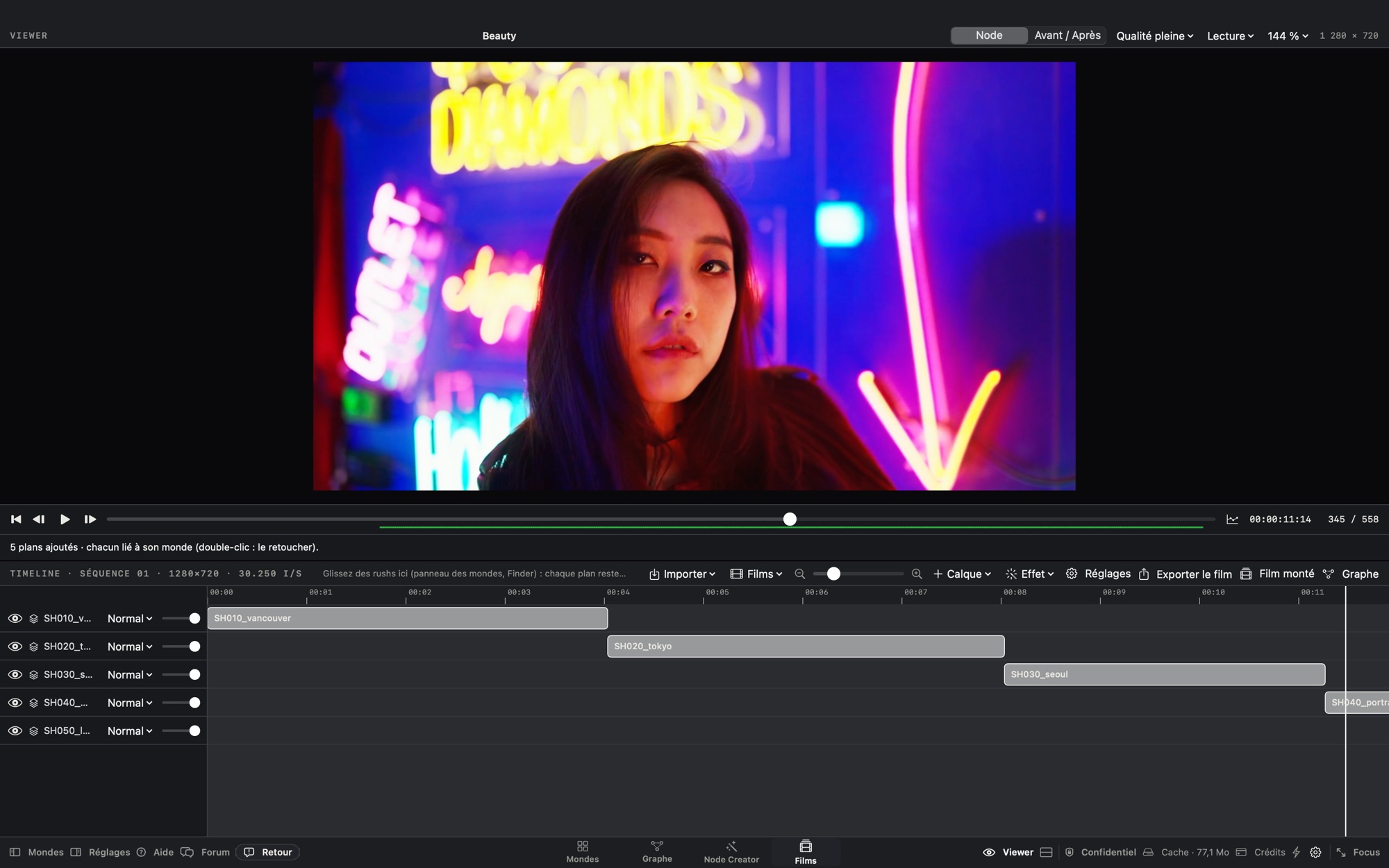Open the Importer dropdown
The height and width of the screenshot is (868, 1389).
click(682, 574)
